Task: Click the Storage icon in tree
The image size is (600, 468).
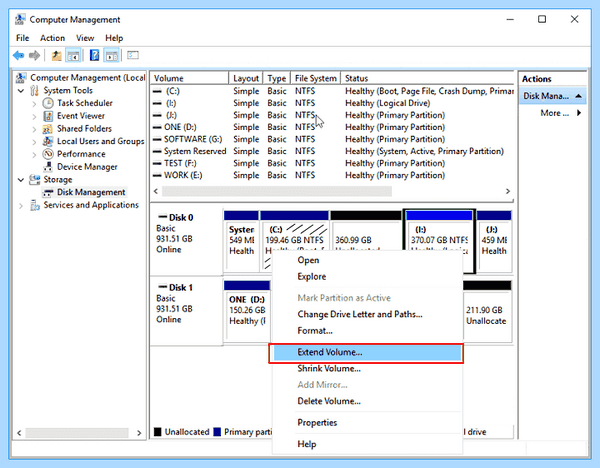Action: [x=35, y=179]
